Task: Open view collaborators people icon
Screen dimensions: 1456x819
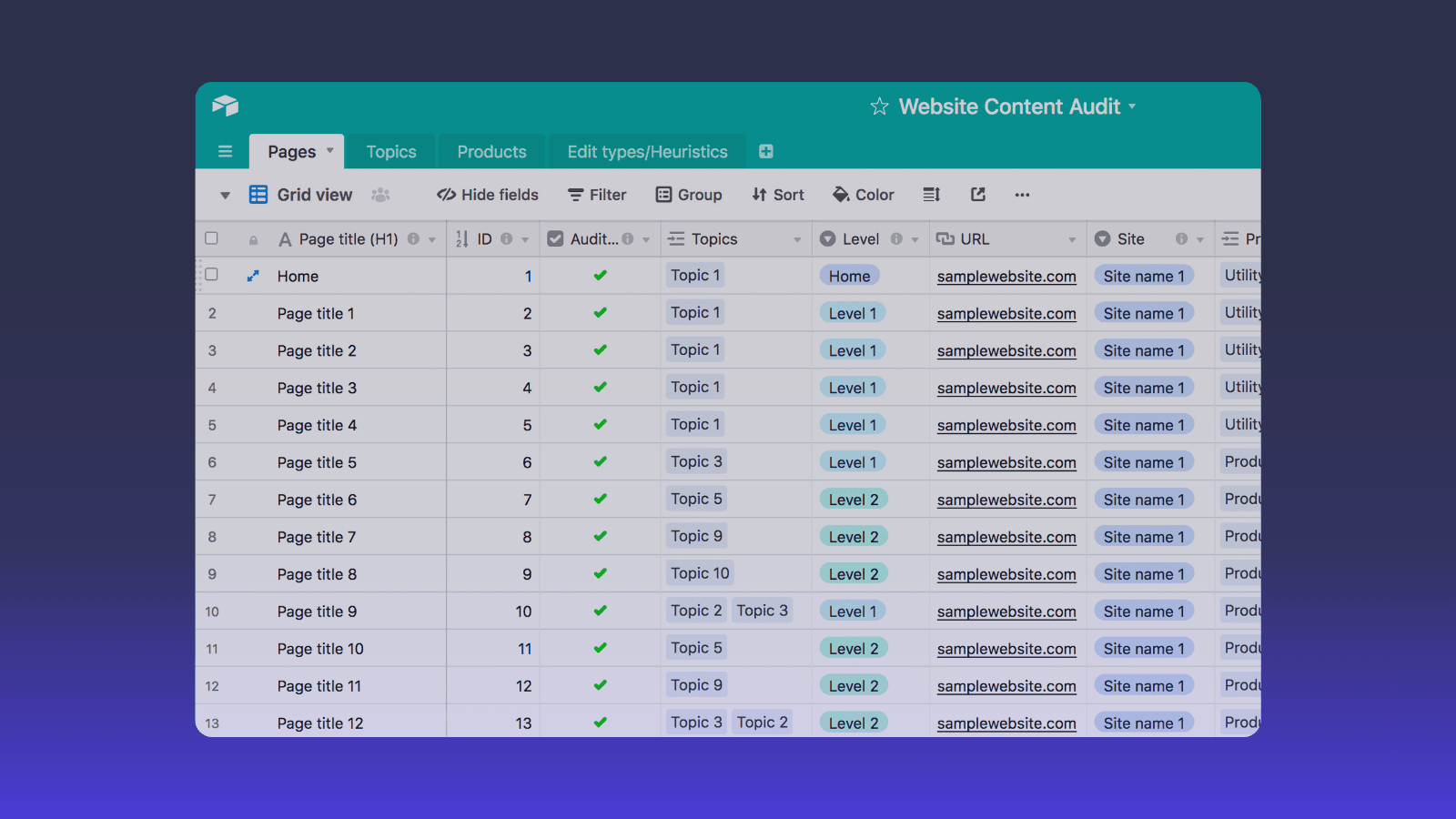Action: 380,195
